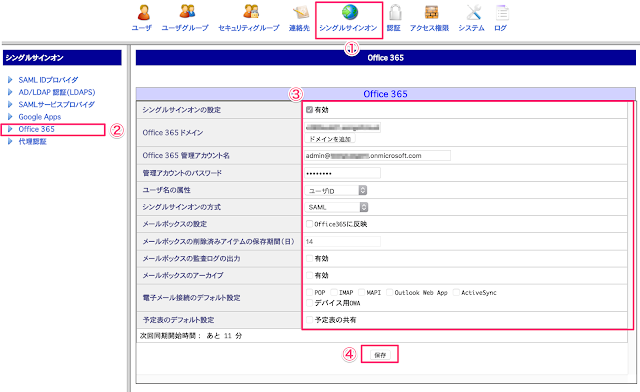Check the MAPI checkbox
The image size is (640, 392).
(362, 292)
